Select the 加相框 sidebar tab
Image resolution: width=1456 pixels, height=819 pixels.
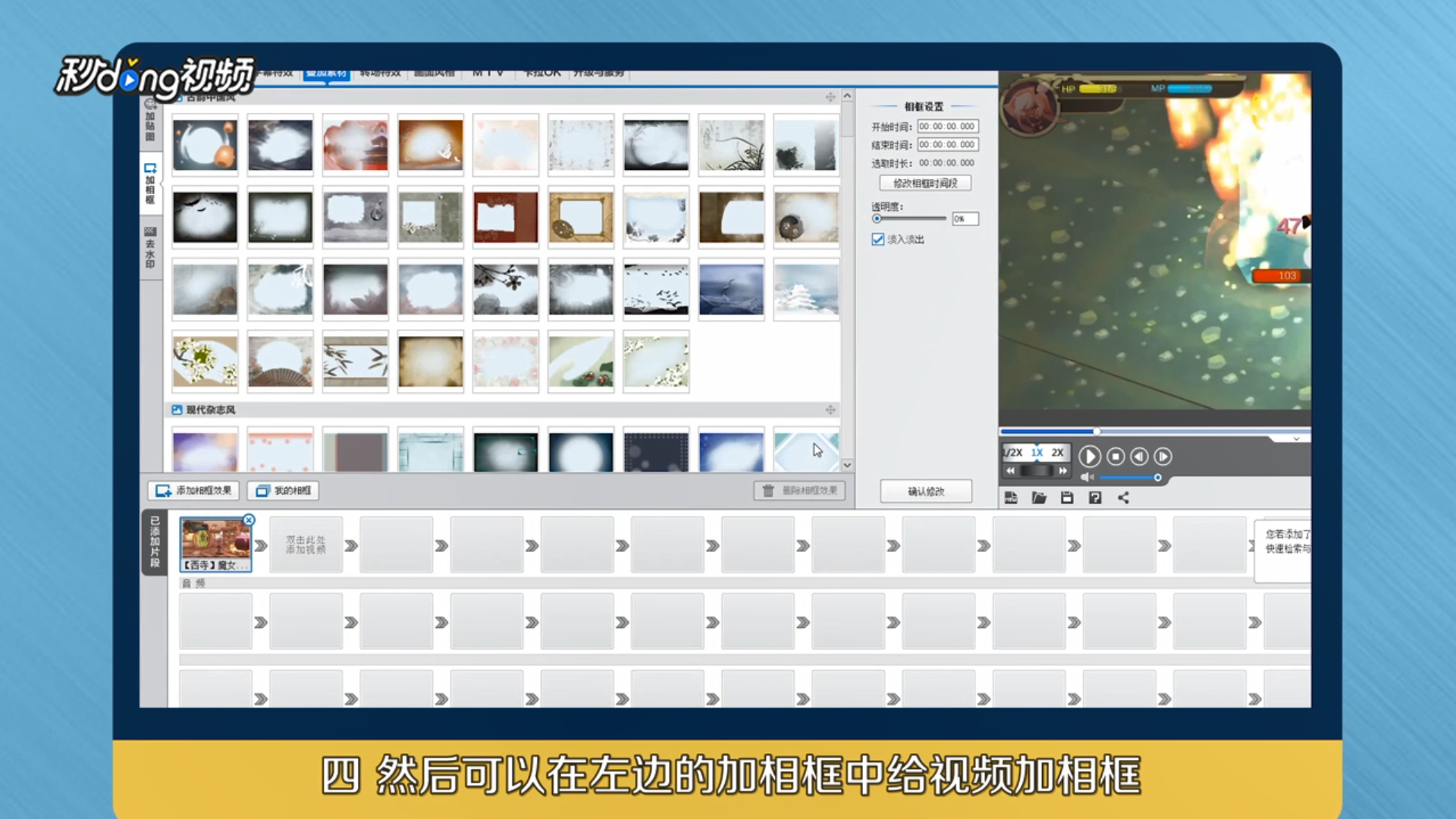pyautogui.click(x=150, y=184)
